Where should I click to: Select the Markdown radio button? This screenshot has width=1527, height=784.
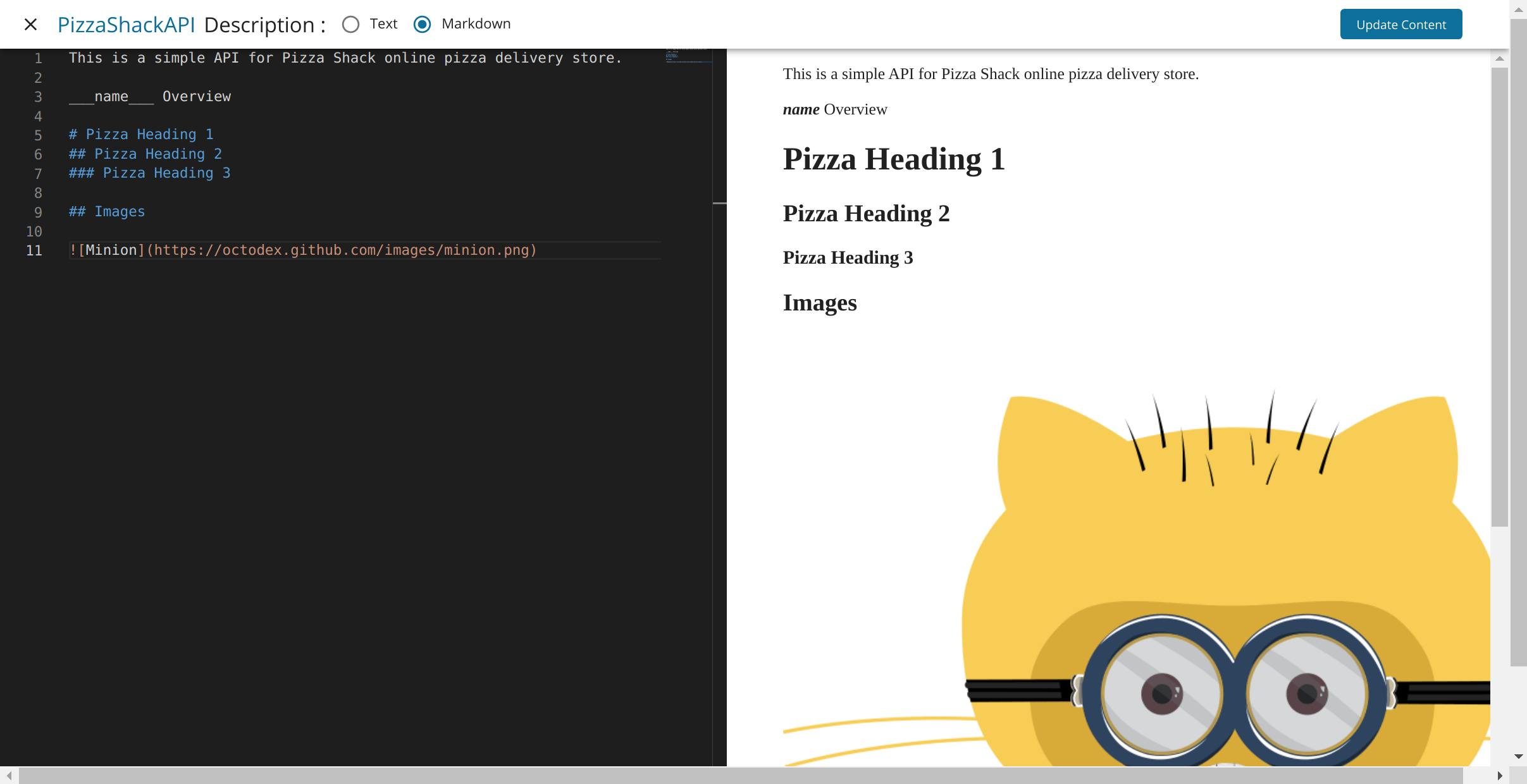pyautogui.click(x=421, y=24)
